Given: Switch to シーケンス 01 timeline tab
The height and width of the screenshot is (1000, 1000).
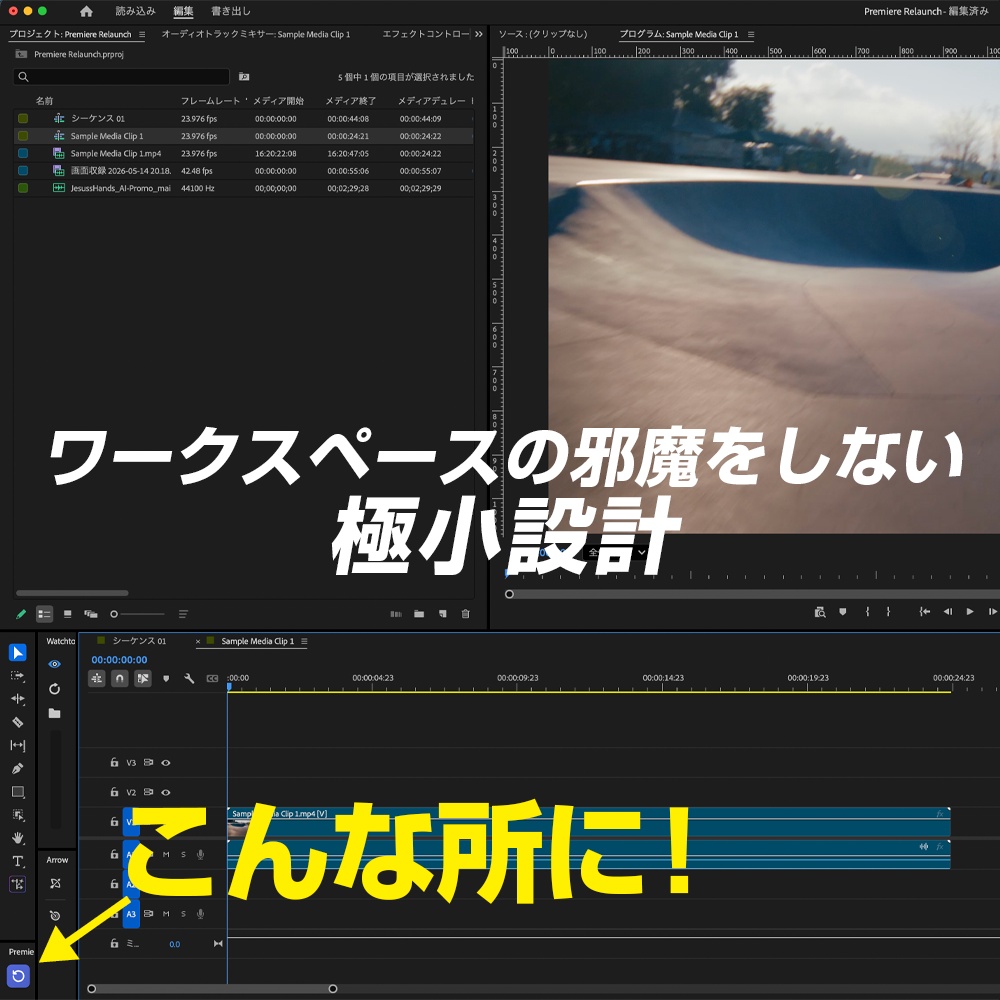Looking at the screenshot, I should (139, 641).
